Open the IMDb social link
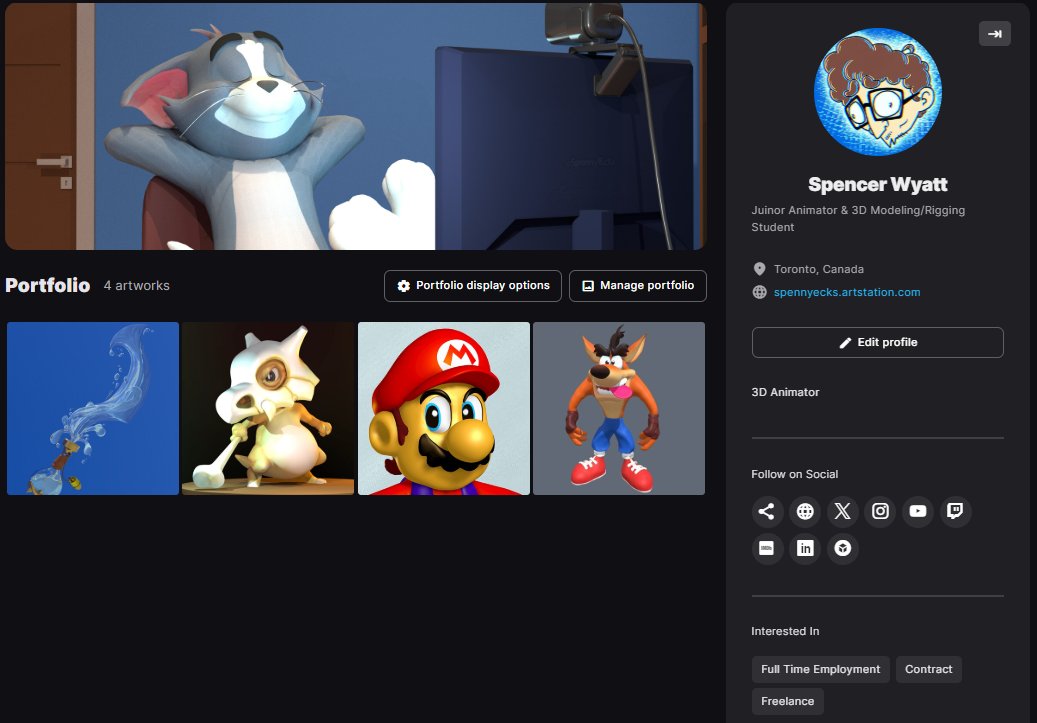Screen dimensions: 1037x723 pos(767,548)
